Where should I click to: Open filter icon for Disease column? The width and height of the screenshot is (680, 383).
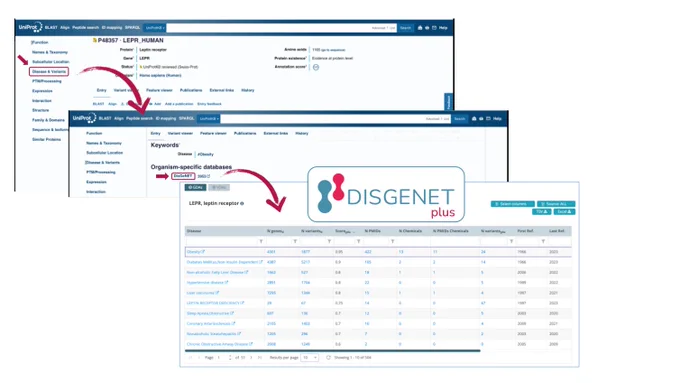pyautogui.click(x=261, y=241)
